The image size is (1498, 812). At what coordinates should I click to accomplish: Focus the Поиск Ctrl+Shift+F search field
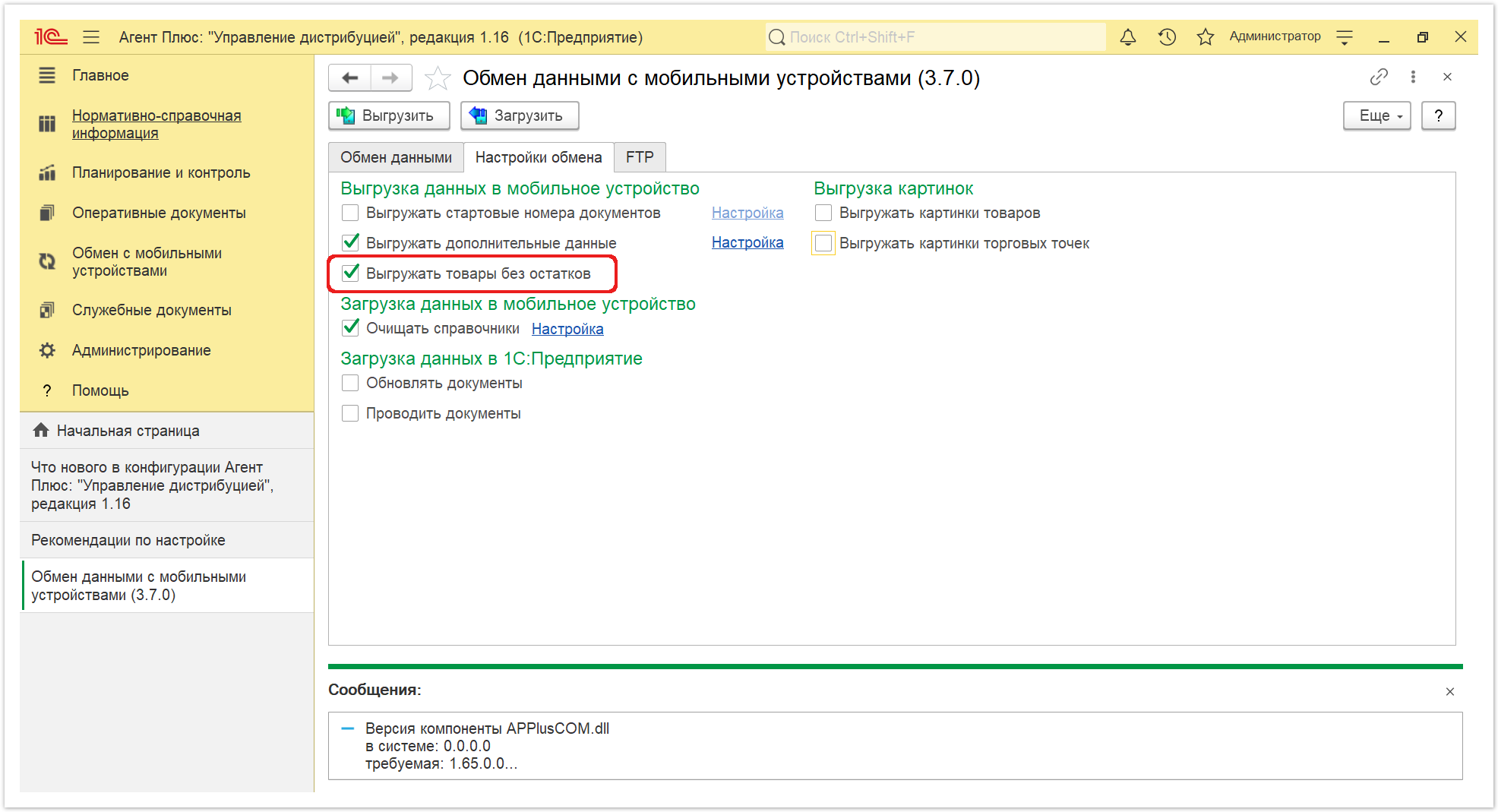(x=935, y=36)
